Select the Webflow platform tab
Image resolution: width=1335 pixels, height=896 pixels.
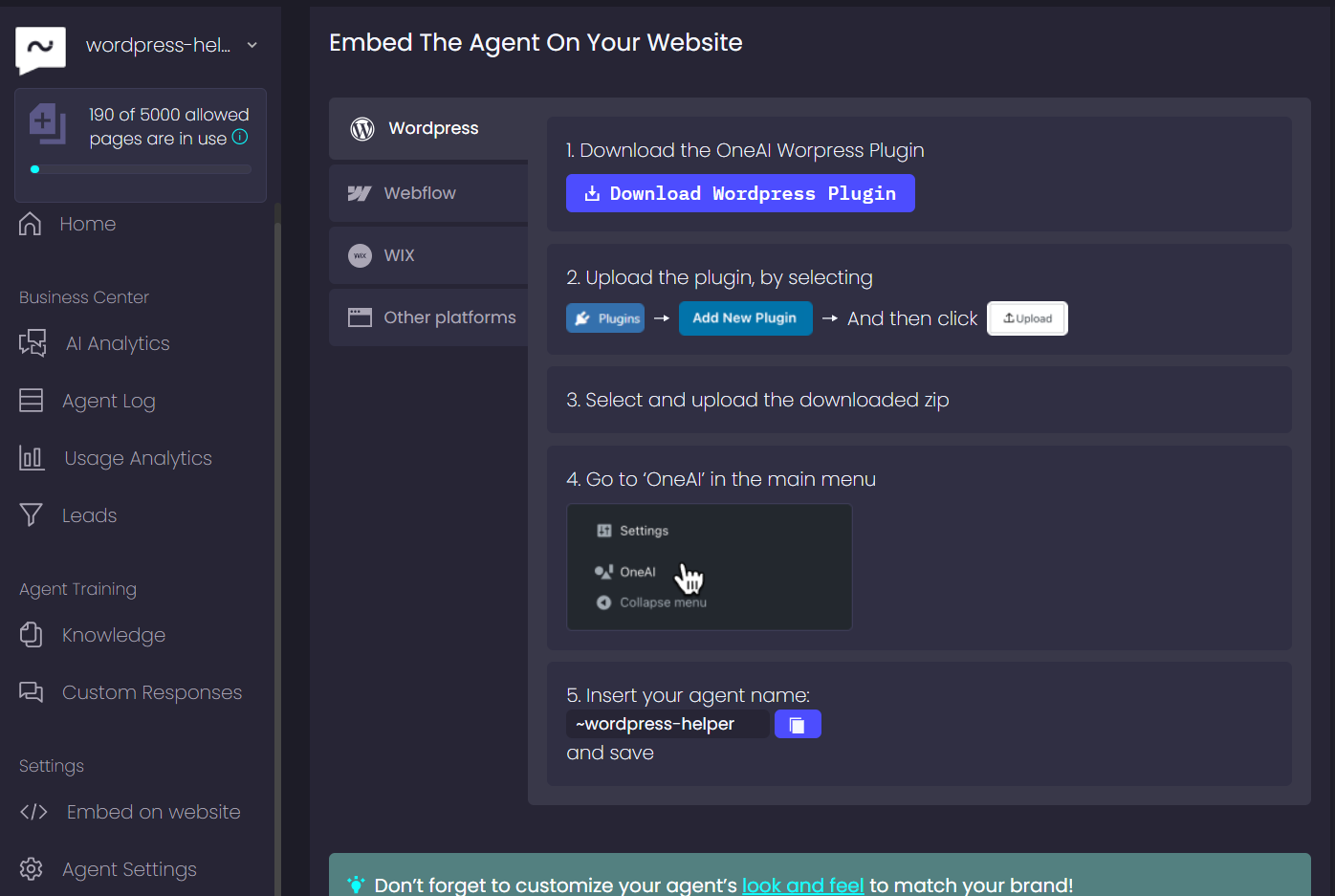428,193
